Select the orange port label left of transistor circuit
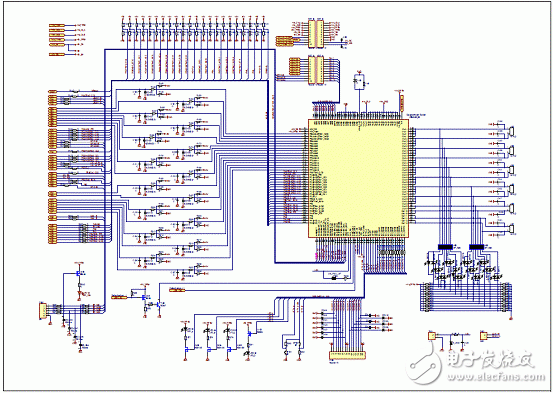The width and height of the screenshot is (553, 393). [119, 297]
